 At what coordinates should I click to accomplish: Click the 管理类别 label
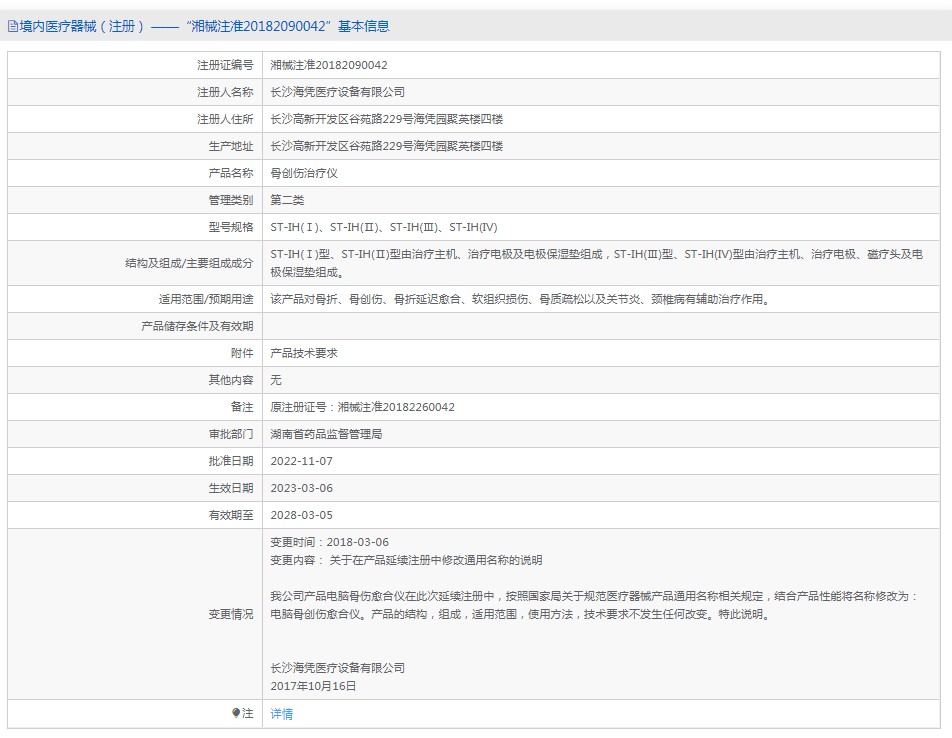[231, 200]
